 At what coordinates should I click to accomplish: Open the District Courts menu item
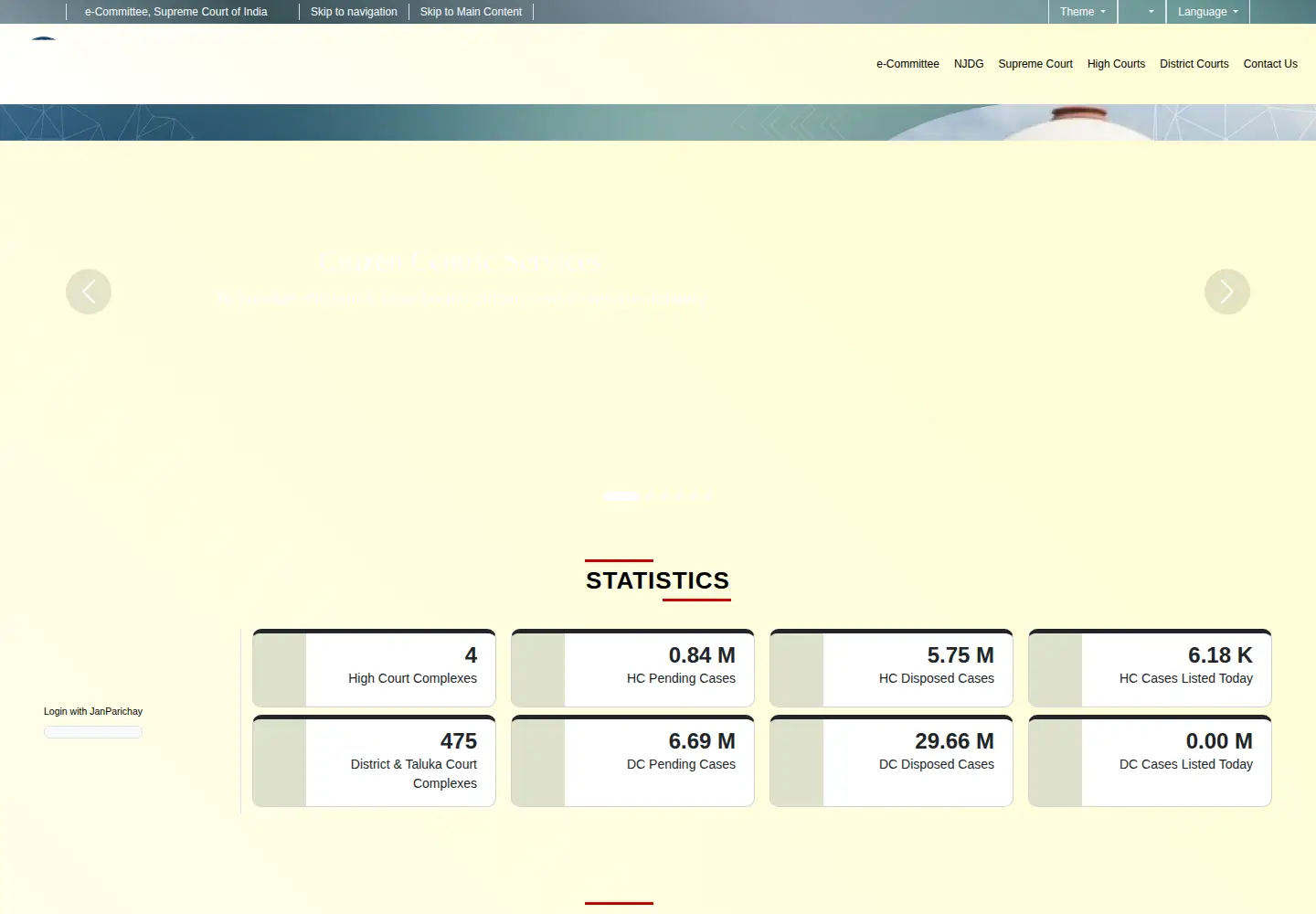pos(1194,64)
